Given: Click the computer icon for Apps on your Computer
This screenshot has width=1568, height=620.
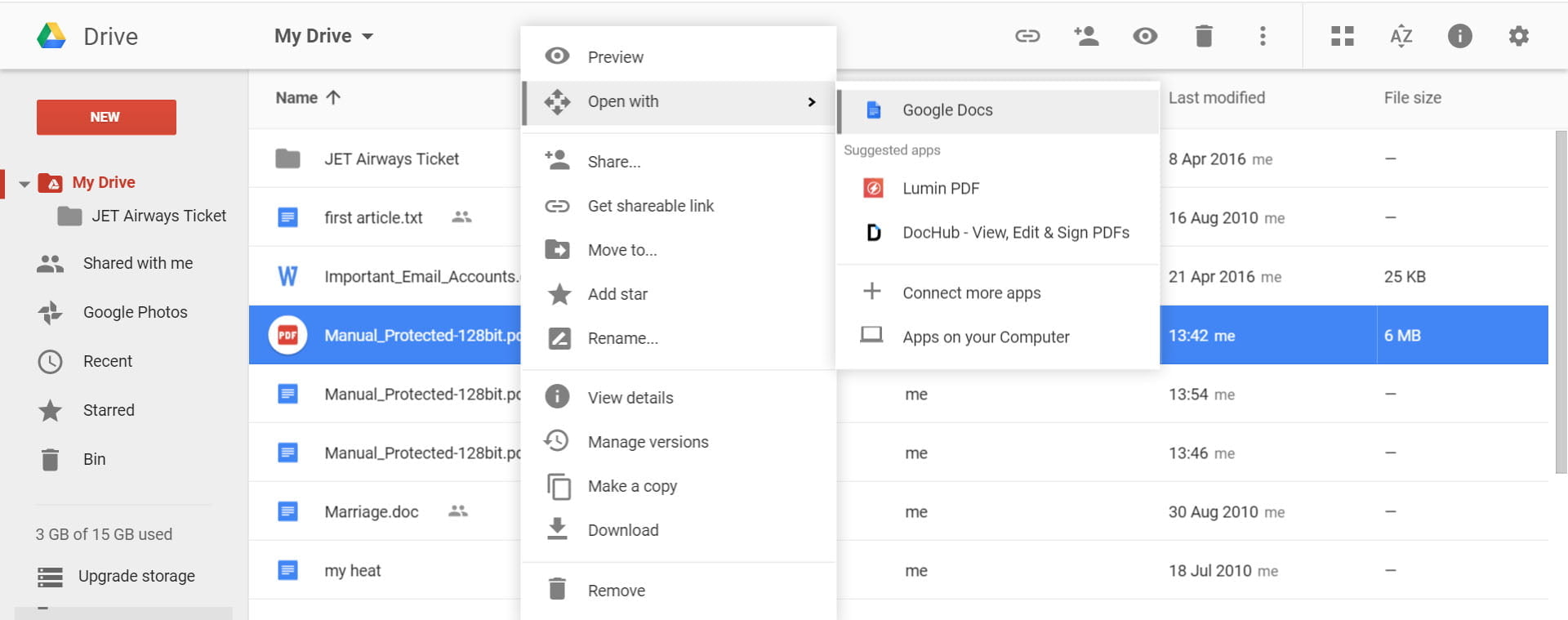Looking at the screenshot, I should click(x=871, y=335).
